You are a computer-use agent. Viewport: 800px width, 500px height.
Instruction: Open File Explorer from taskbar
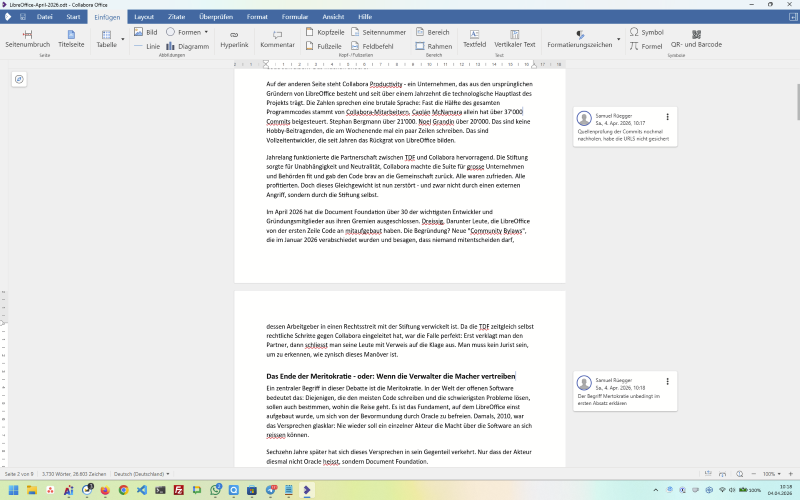(32, 490)
